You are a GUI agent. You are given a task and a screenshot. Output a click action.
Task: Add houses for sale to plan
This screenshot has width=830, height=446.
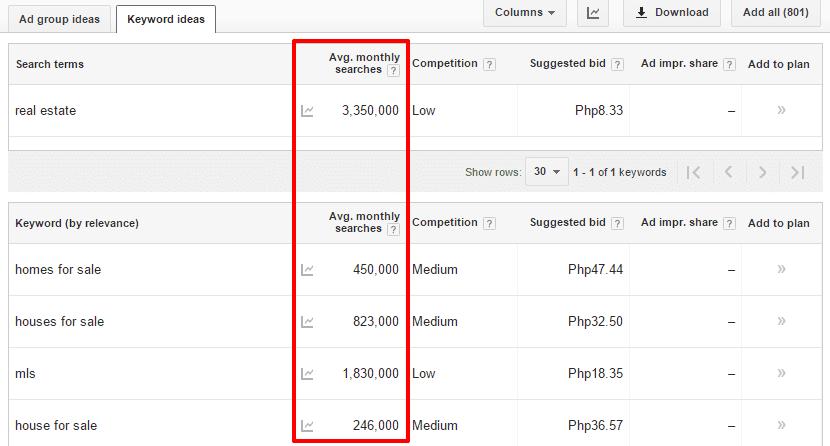[x=781, y=321]
